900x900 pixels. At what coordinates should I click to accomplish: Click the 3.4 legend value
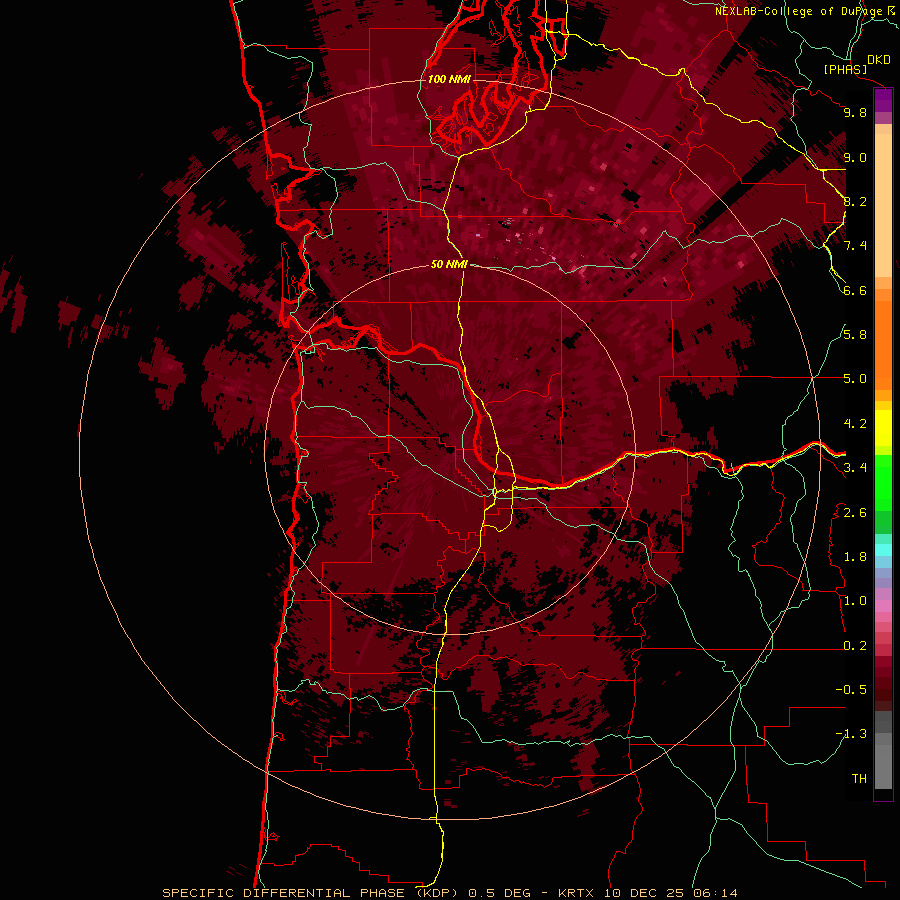pos(855,468)
